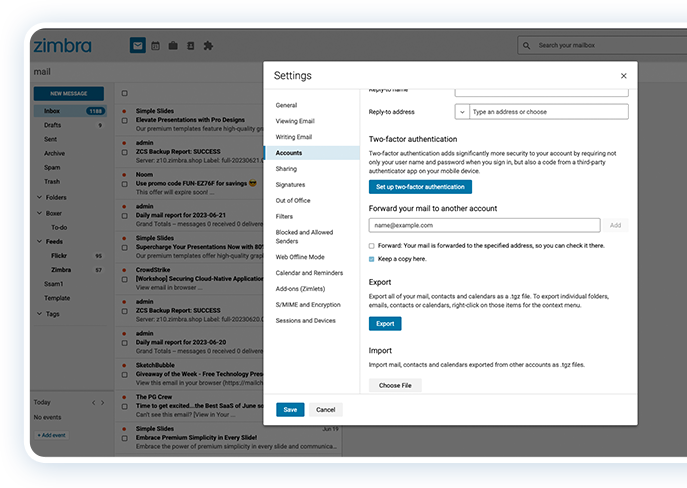
Task: Click Add next to forwarding address
Action: 615,225
